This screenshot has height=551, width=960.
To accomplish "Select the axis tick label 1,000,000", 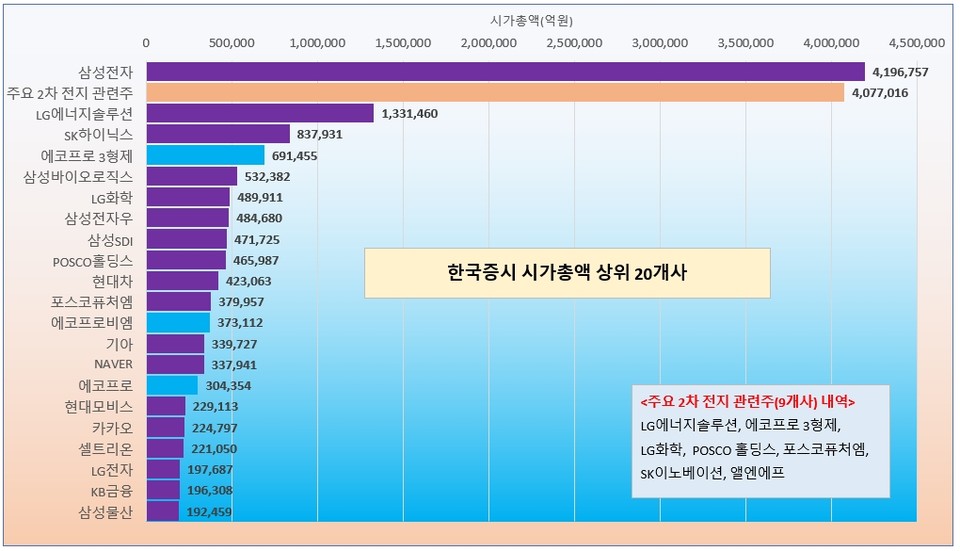I will click(317, 43).
